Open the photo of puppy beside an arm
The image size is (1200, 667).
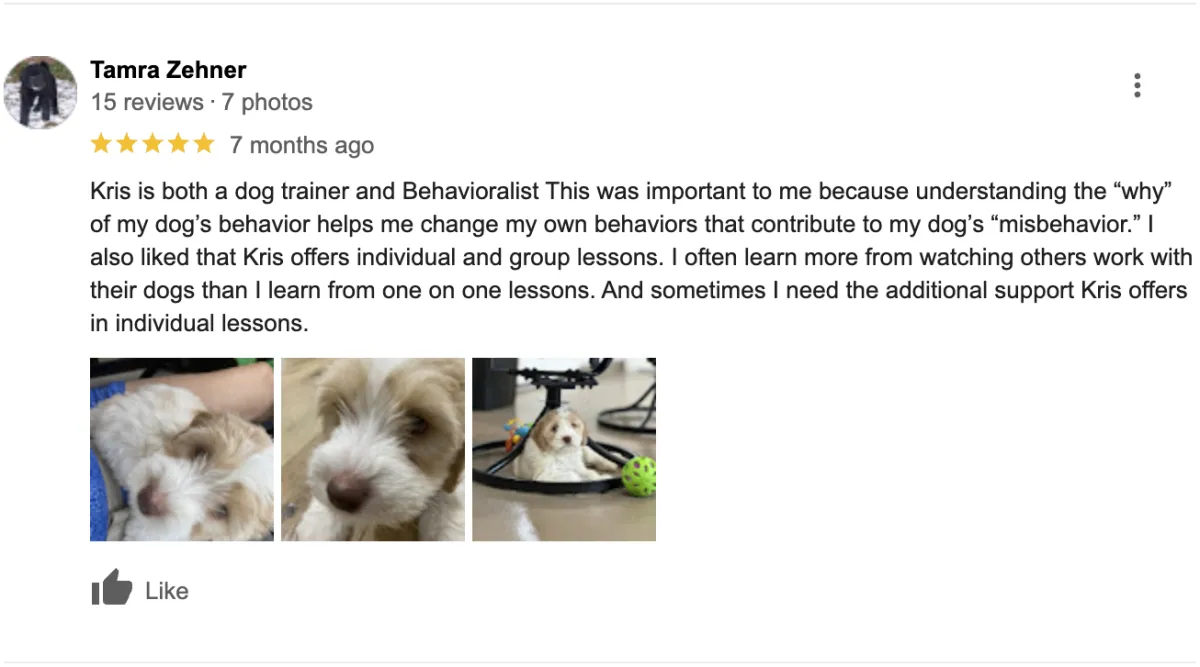(182, 449)
